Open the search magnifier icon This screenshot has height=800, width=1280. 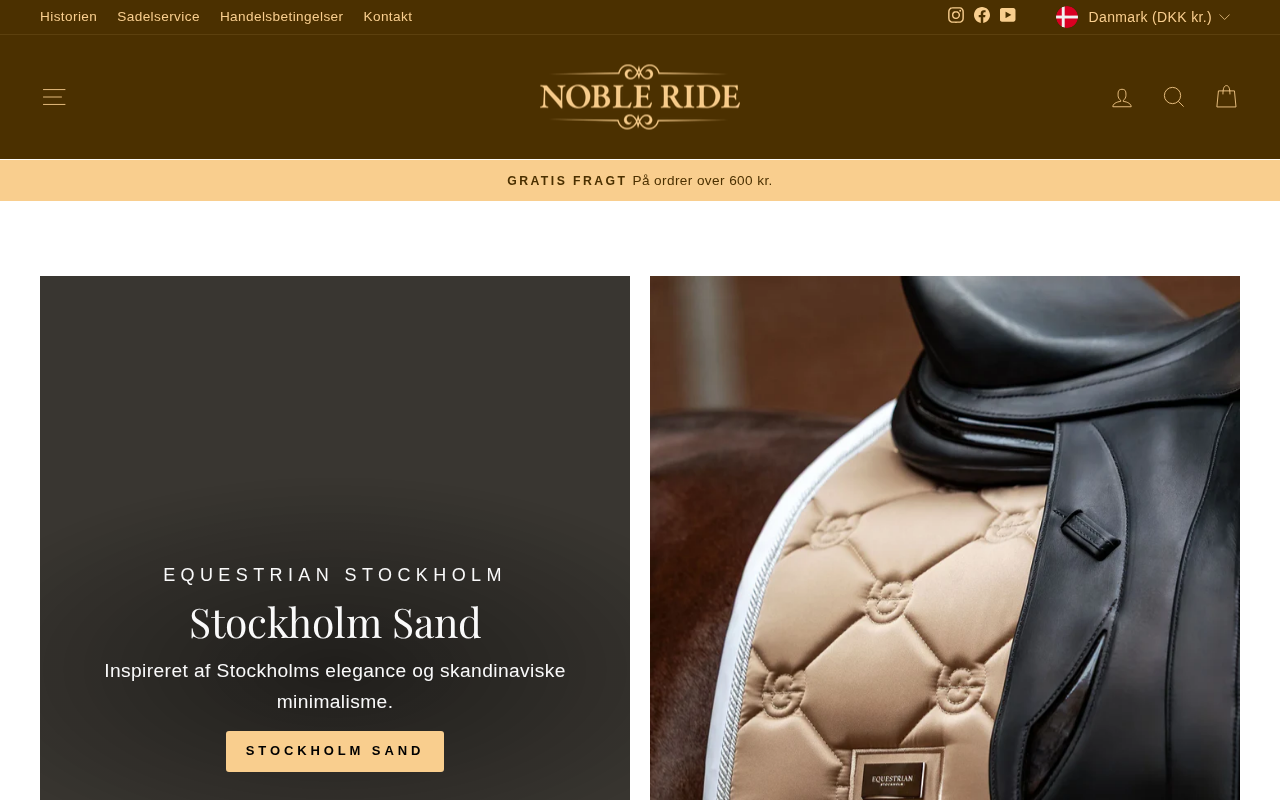[1174, 97]
